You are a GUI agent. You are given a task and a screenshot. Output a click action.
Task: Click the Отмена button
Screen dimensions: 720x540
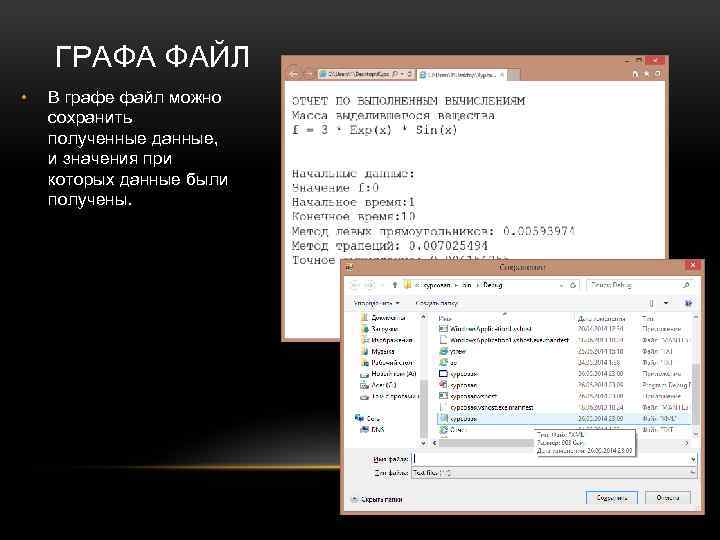click(x=668, y=498)
